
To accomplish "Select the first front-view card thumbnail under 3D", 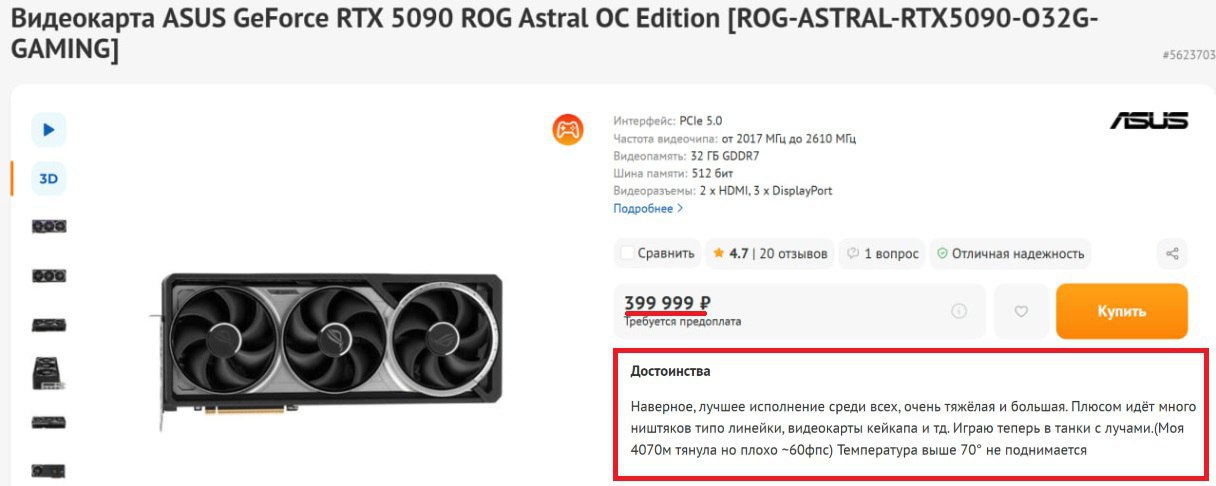I will point(49,226).
